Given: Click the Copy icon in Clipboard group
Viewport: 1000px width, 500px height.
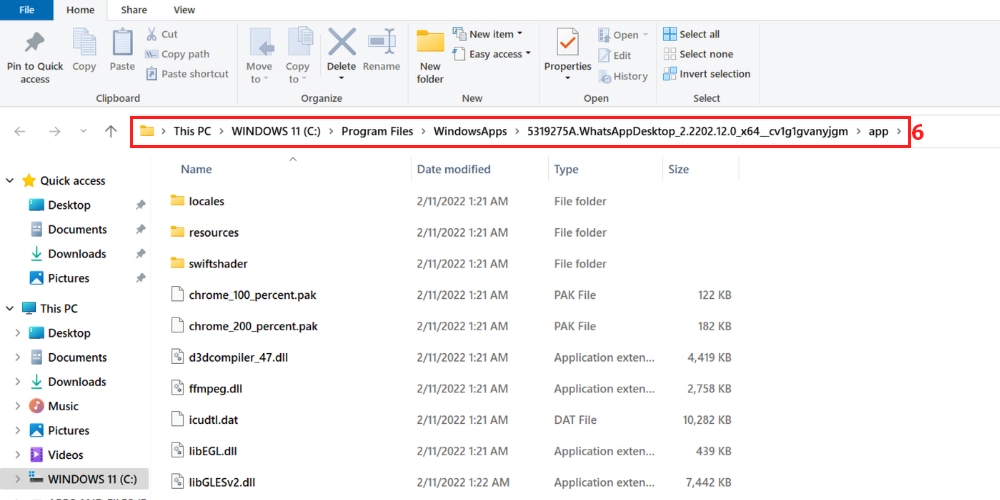Looking at the screenshot, I should click(84, 42).
